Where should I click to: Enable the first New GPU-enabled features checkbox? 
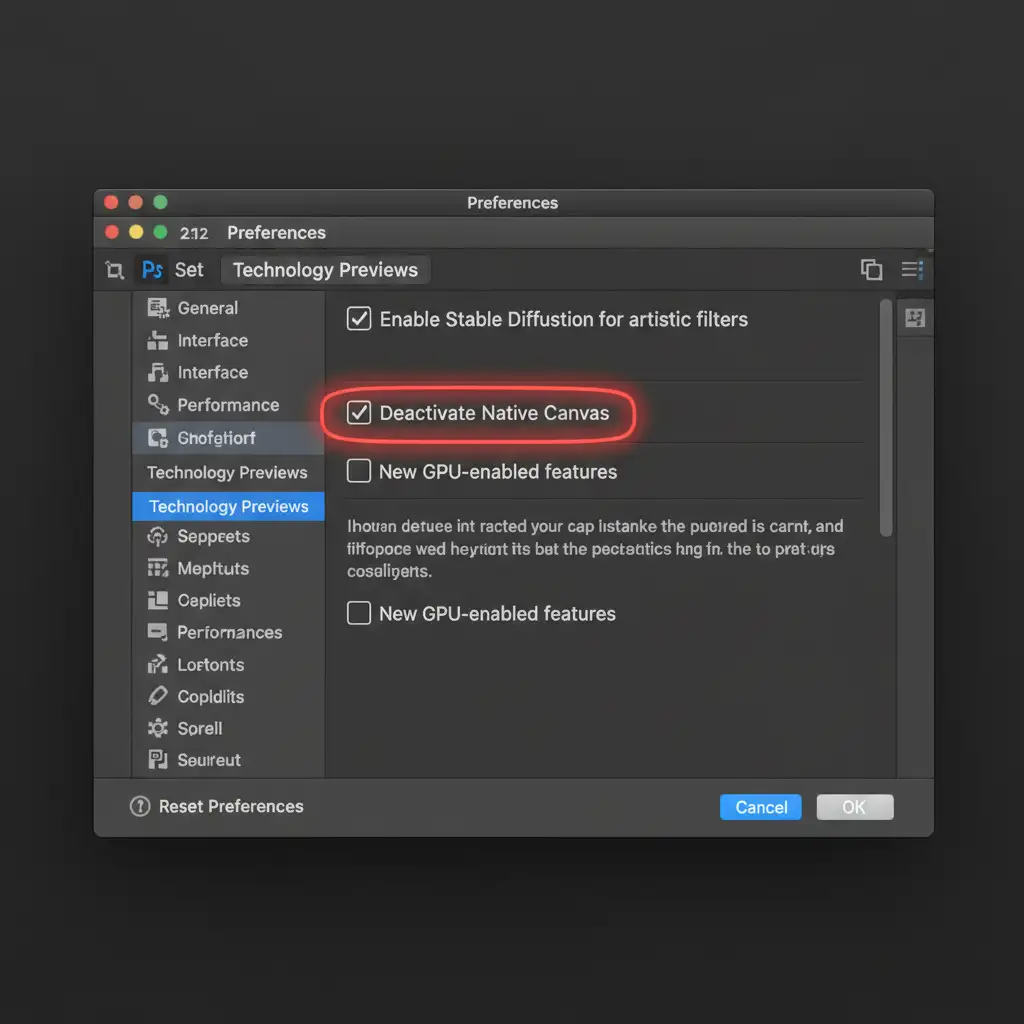[x=358, y=471]
